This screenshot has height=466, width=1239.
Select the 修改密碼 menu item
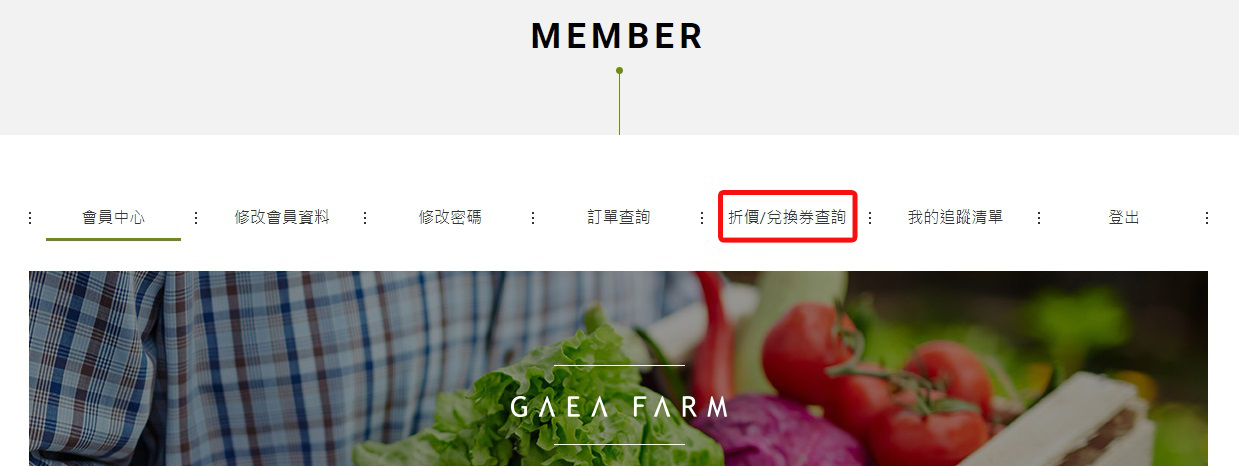[x=450, y=217]
